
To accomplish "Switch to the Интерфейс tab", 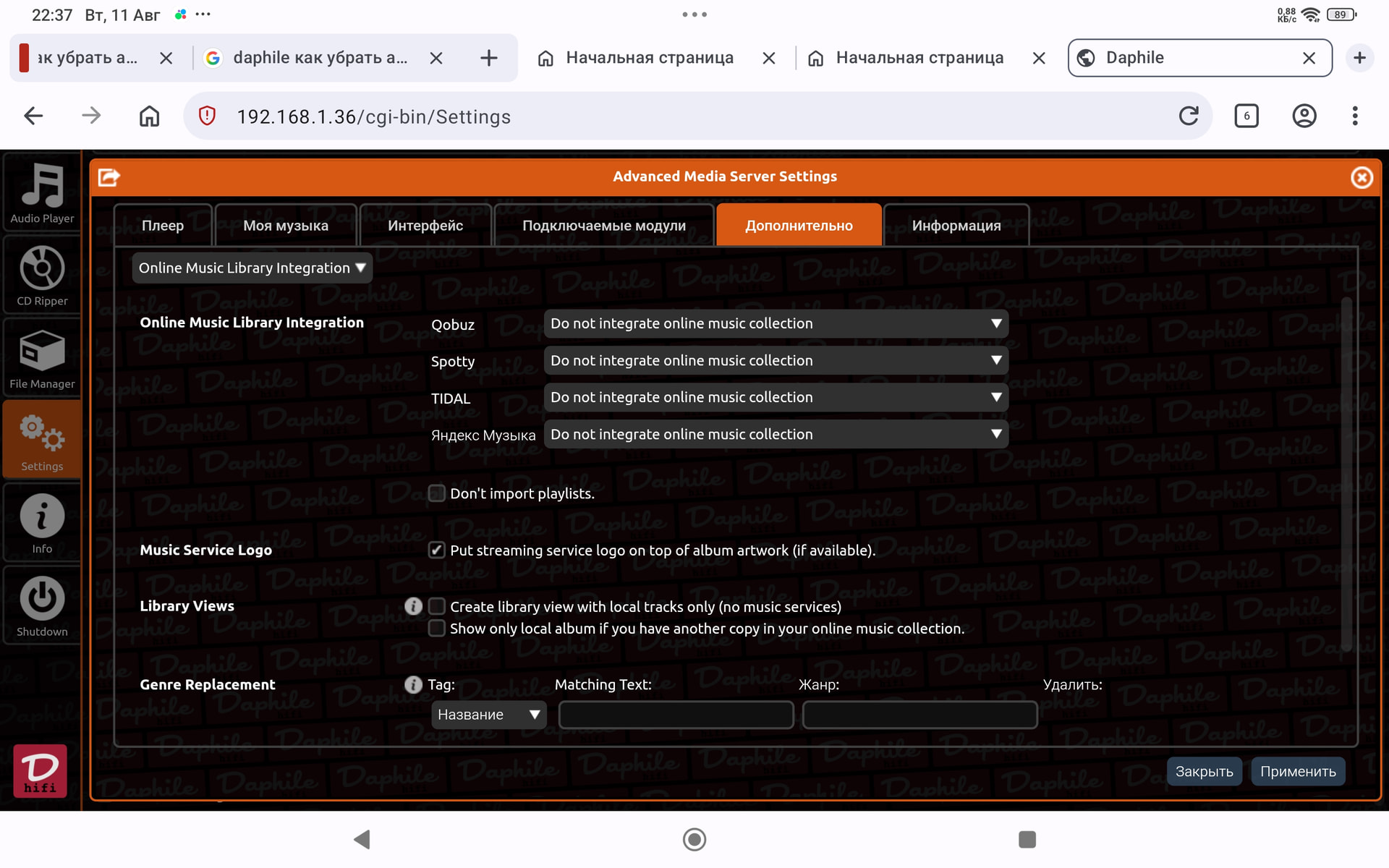I will point(425,225).
